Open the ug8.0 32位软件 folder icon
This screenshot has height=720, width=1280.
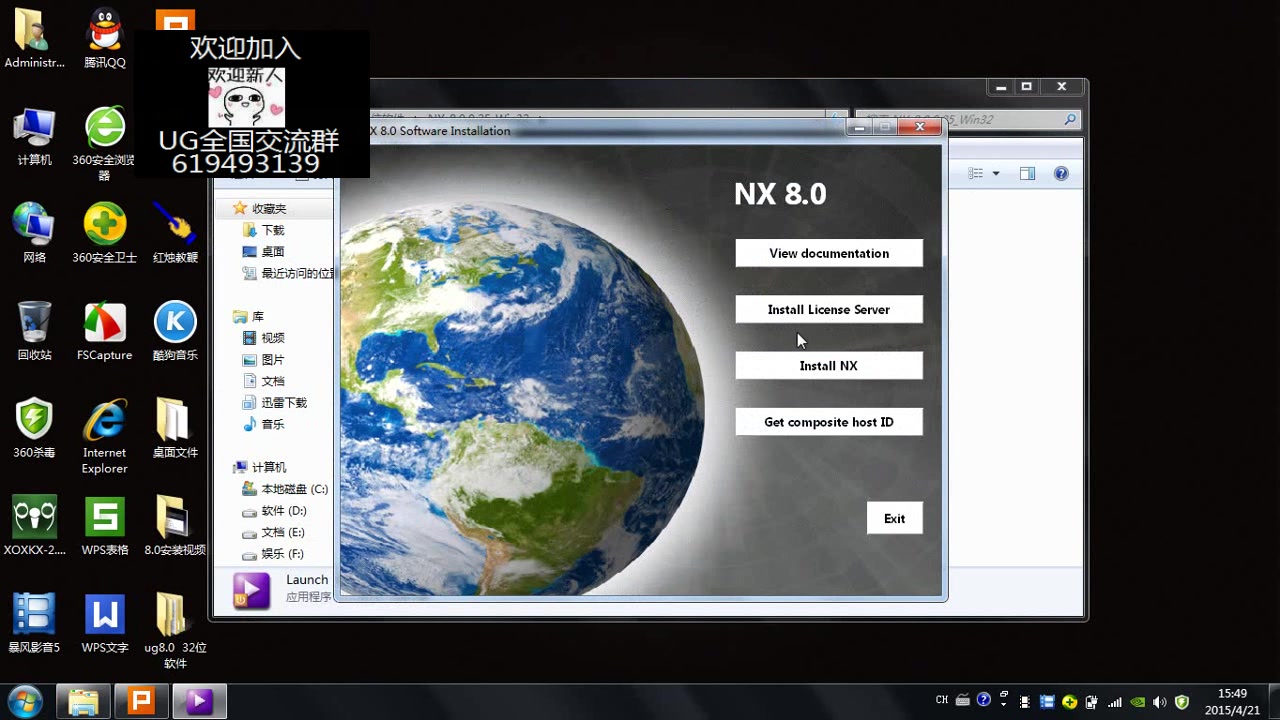point(175,631)
